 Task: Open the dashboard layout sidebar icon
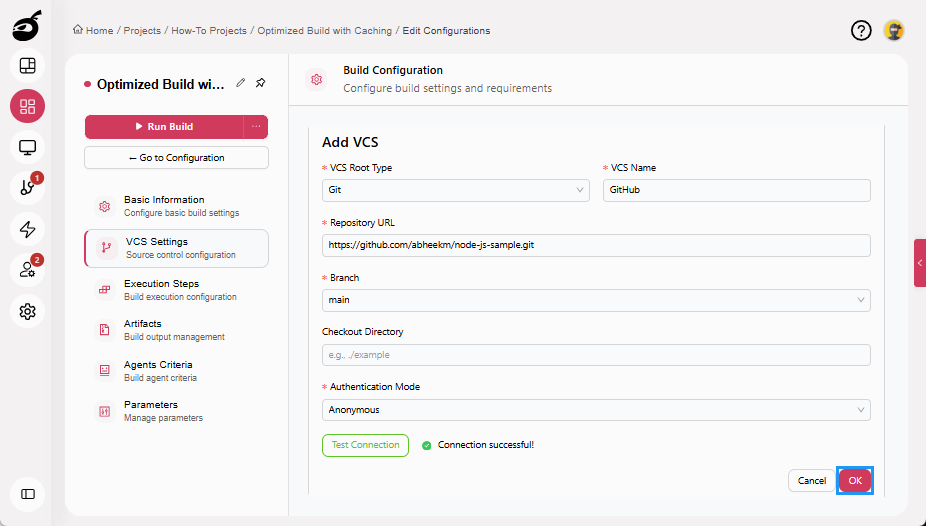coord(28,66)
